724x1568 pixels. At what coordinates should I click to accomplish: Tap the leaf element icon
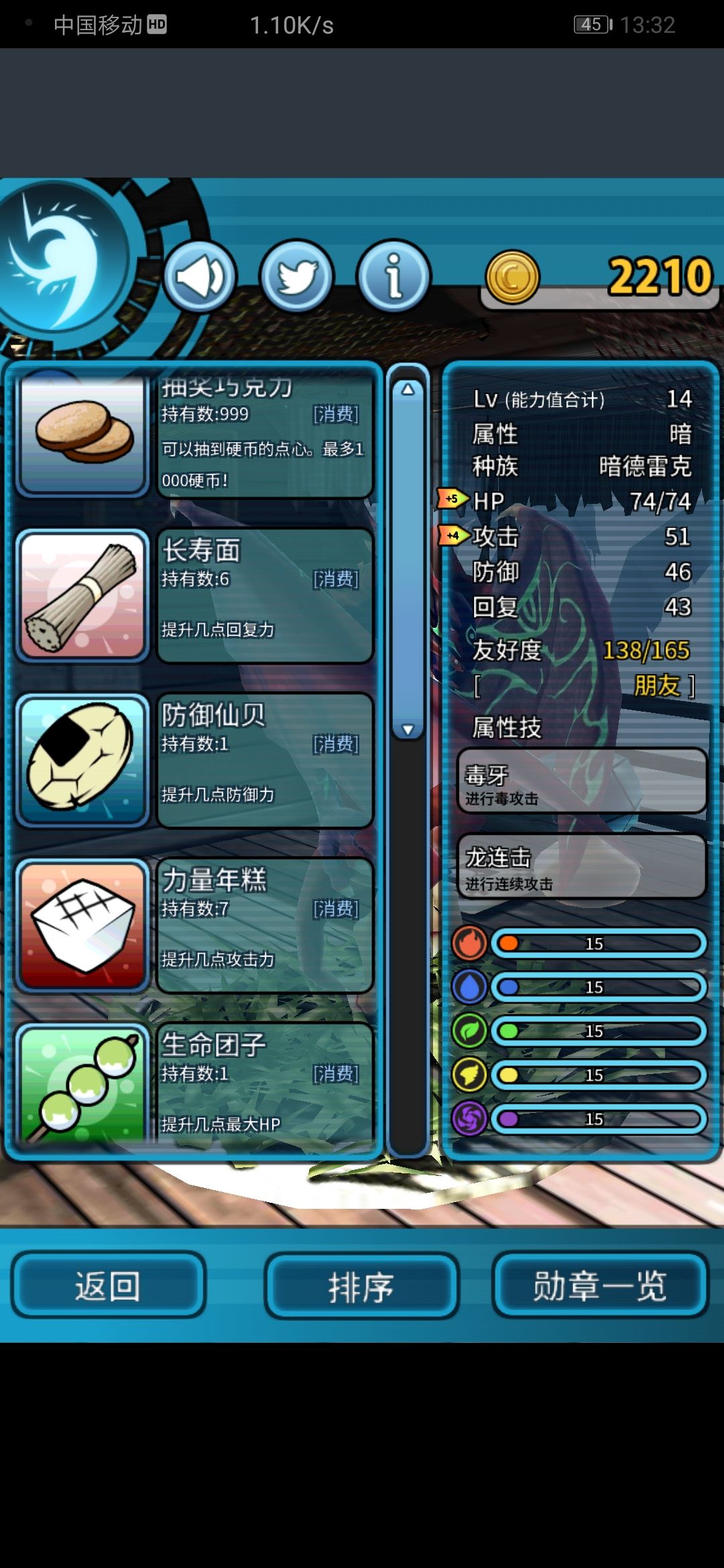tap(469, 1031)
